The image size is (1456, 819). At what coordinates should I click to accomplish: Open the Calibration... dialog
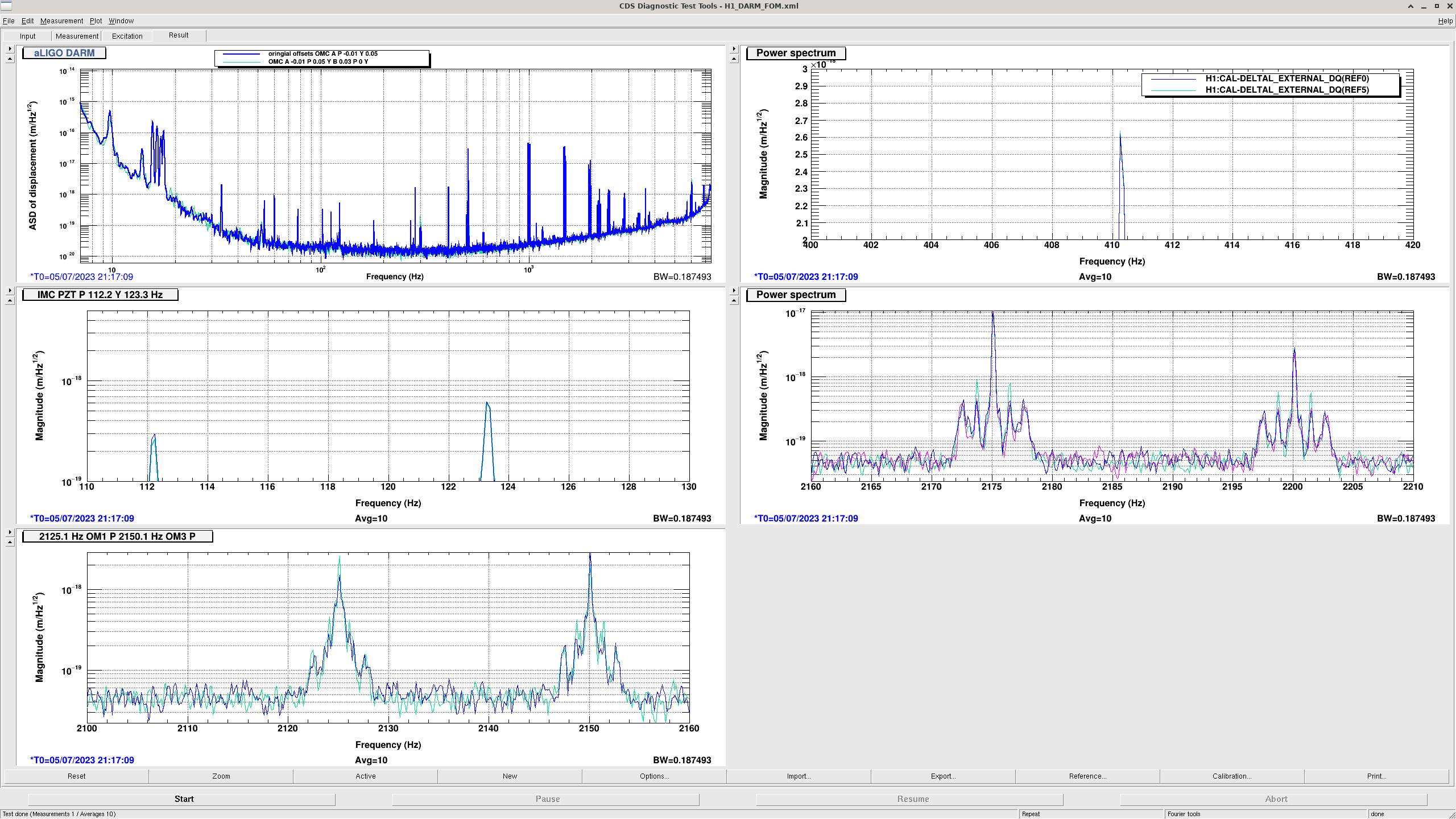point(1231,776)
